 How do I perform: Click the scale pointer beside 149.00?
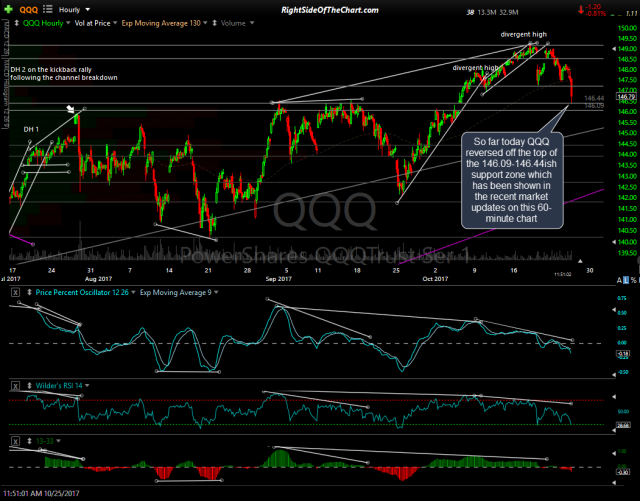[x=614, y=49]
